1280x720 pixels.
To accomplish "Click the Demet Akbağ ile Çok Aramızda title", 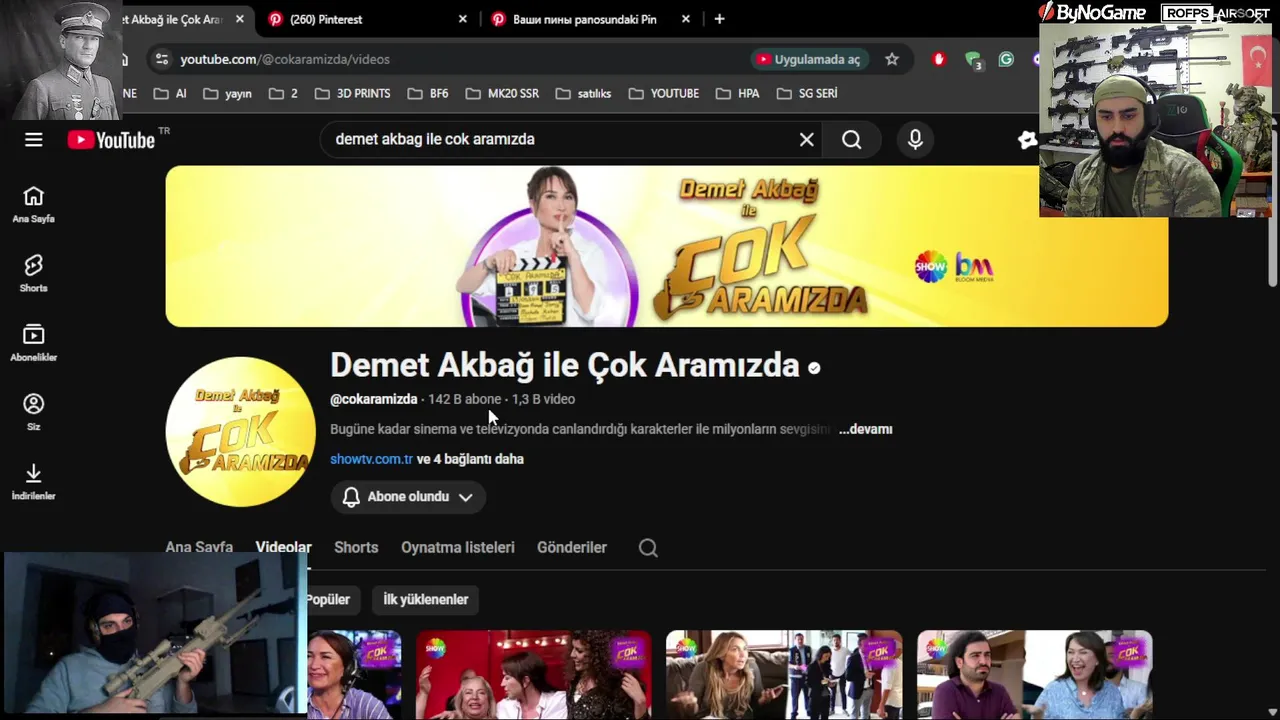I will pos(565,365).
